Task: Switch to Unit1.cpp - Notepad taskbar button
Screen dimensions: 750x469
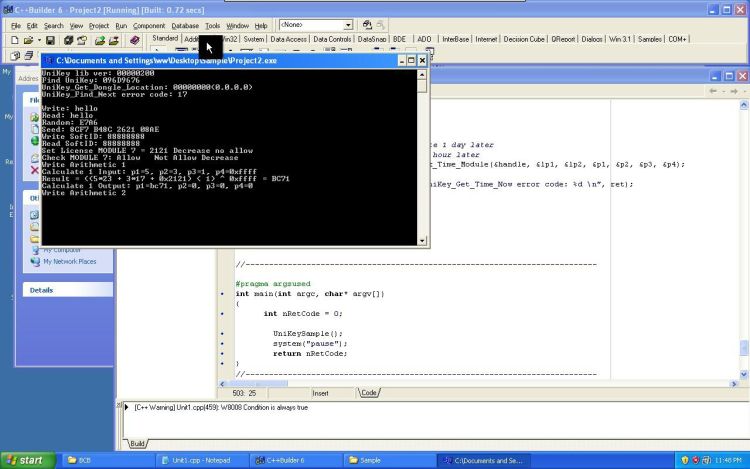Action: pos(201,460)
